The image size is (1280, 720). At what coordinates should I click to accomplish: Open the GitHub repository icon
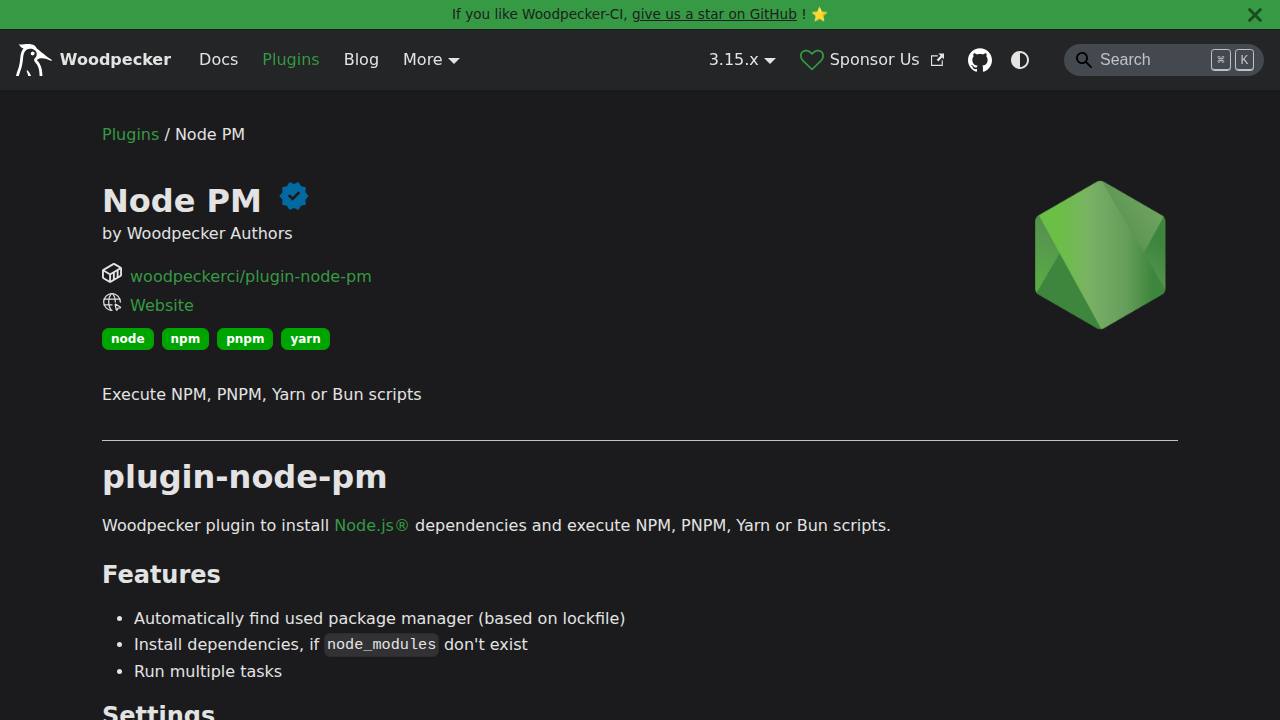click(x=980, y=60)
